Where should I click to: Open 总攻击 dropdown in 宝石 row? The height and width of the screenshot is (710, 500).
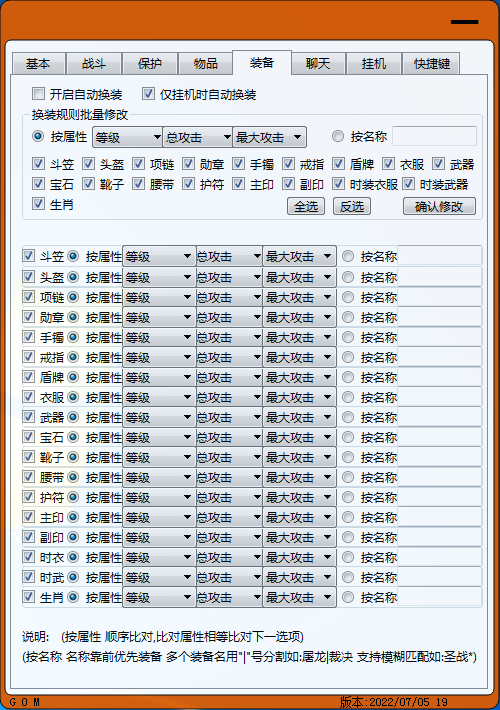pos(229,437)
